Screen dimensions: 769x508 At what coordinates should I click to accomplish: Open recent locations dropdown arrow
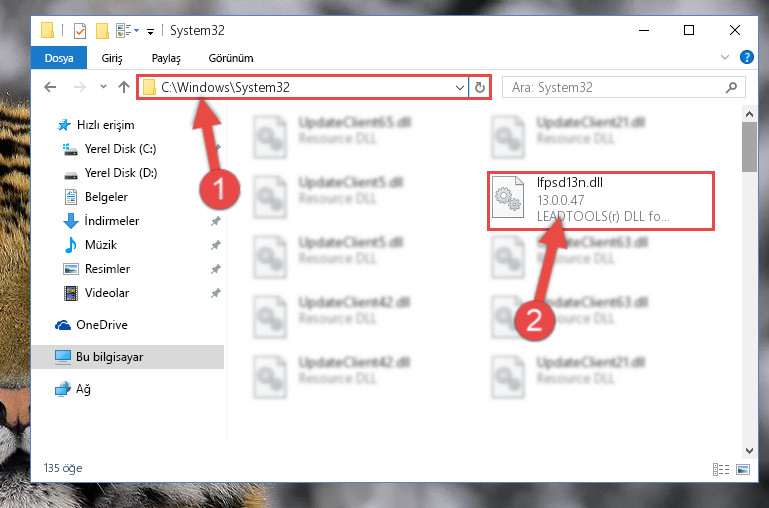click(x=103, y=87)
